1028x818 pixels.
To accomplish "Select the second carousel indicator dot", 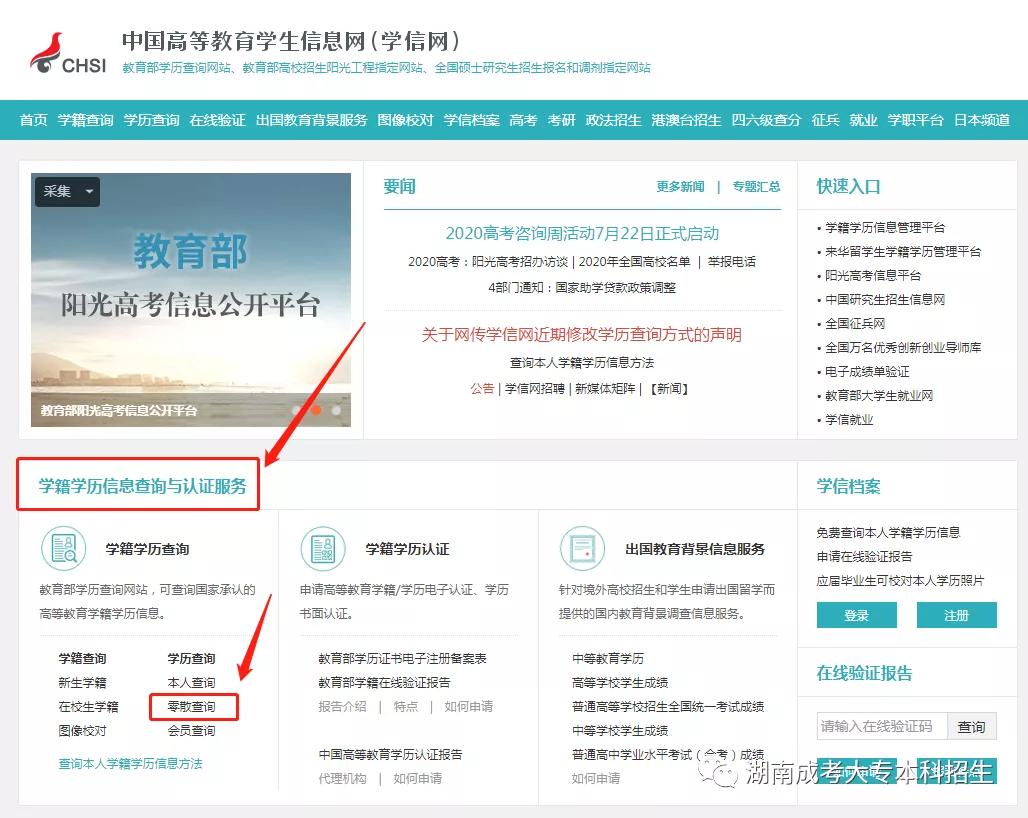I will click(315, 410).
